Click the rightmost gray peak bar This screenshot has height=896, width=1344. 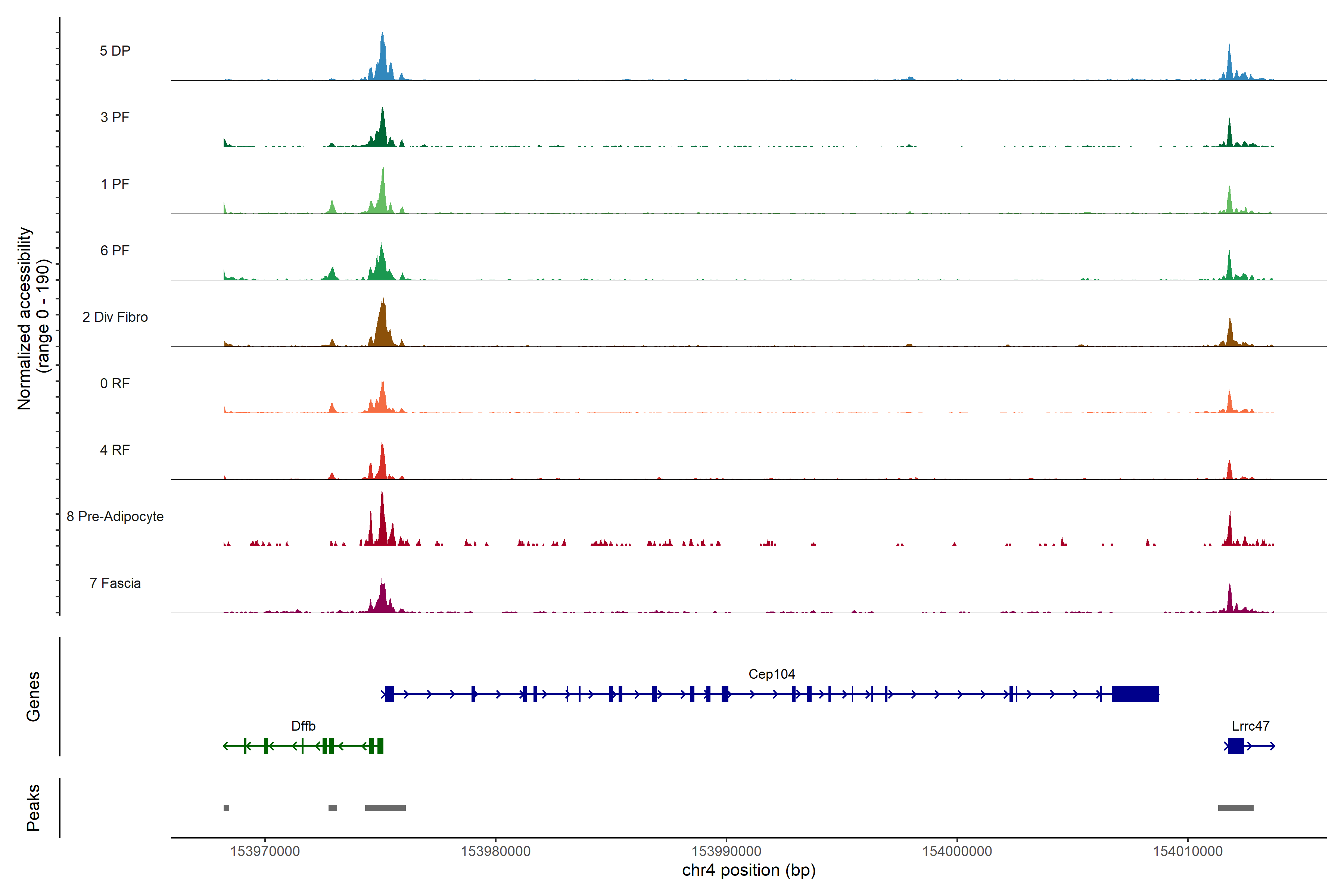point(1235,808)
